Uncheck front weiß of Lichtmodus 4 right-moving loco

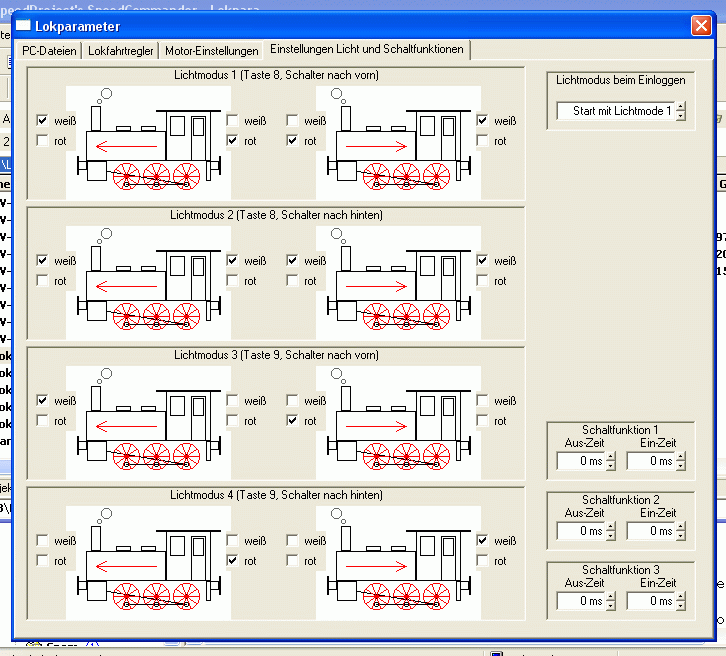click(x=482, y=541)
